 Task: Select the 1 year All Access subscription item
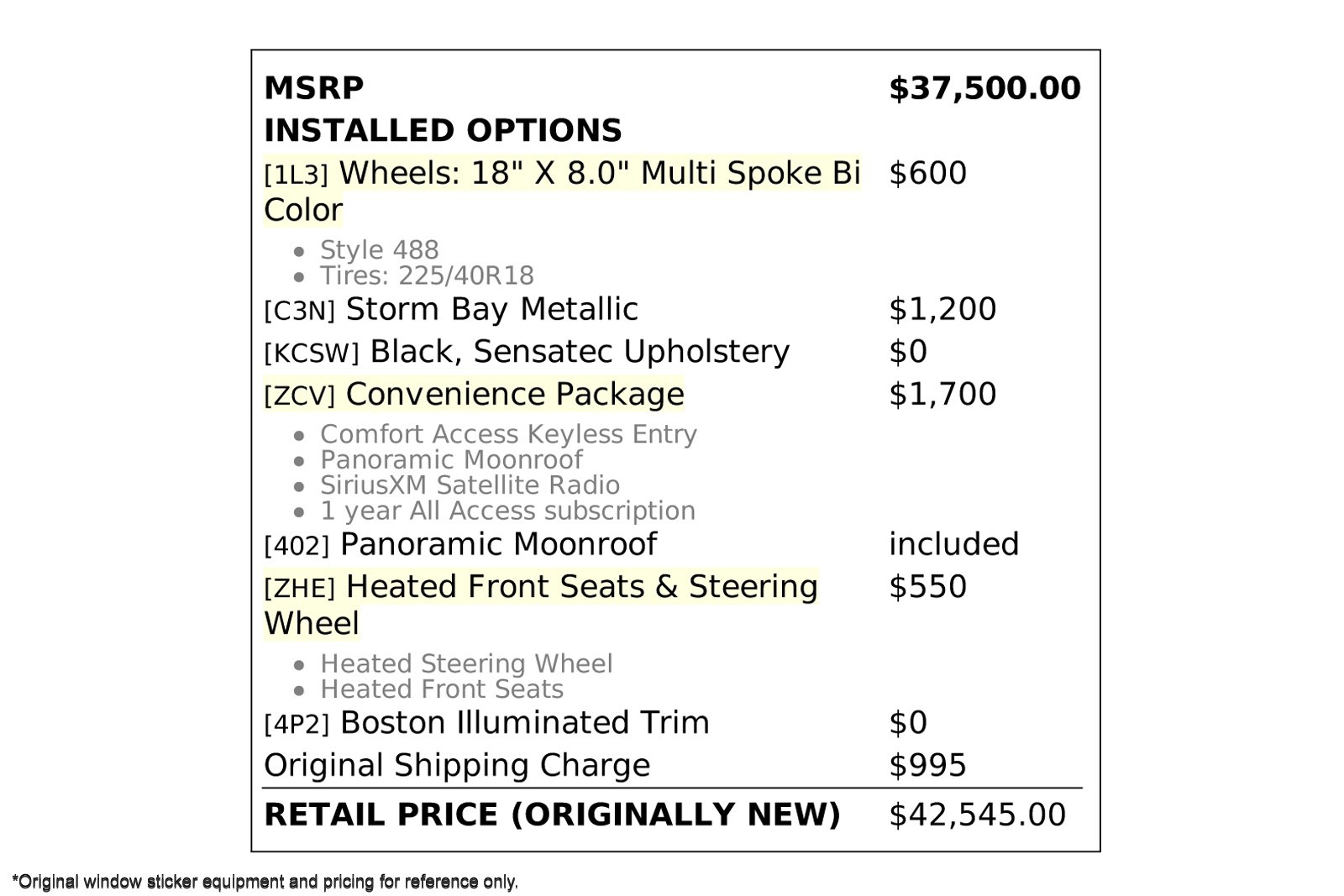pyautogui.click(x=507, y=511)
